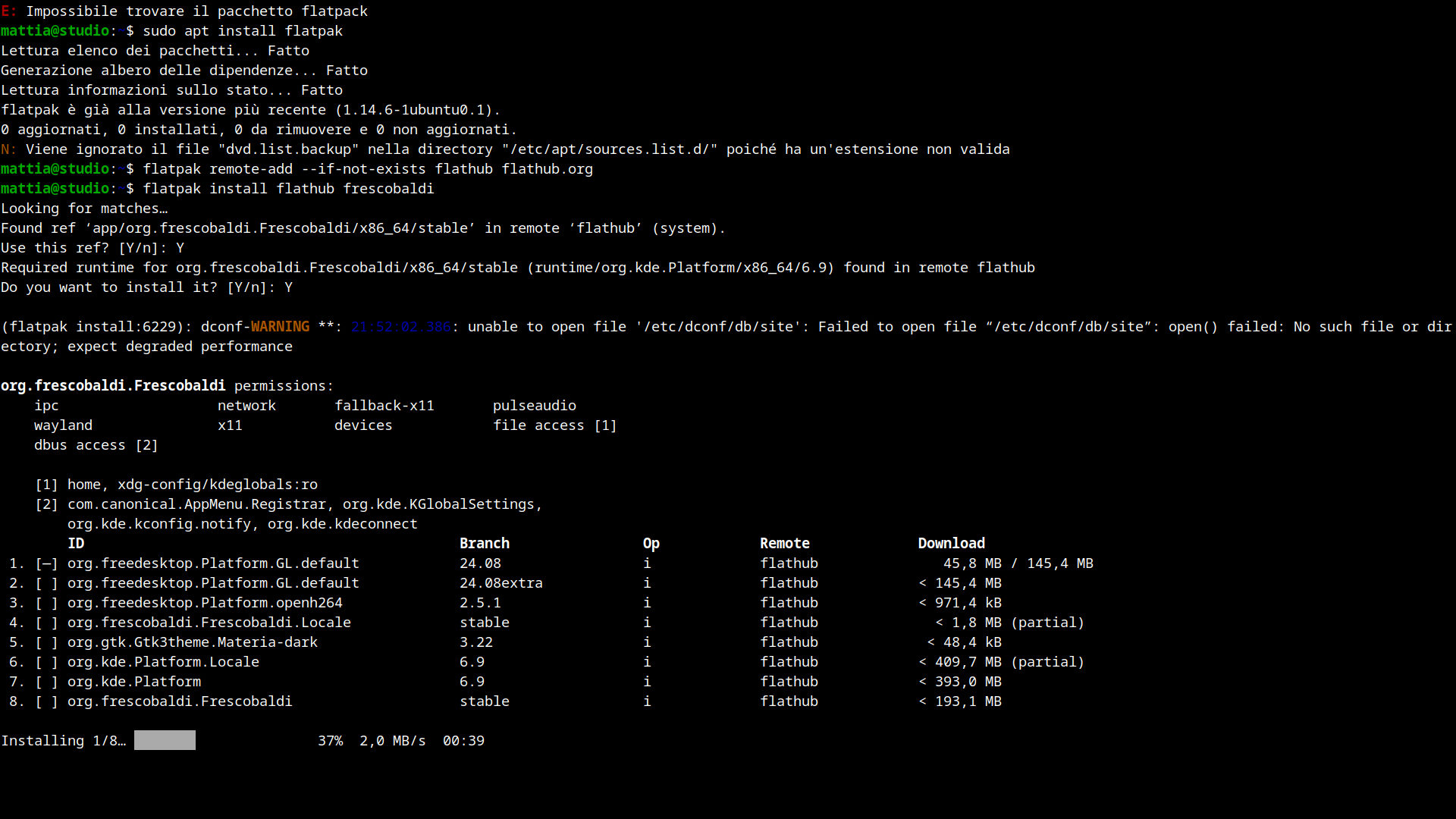Screen dimensions: 1456x819
Task: Click the pulseaudio permission entry
Action: (534, 406)
